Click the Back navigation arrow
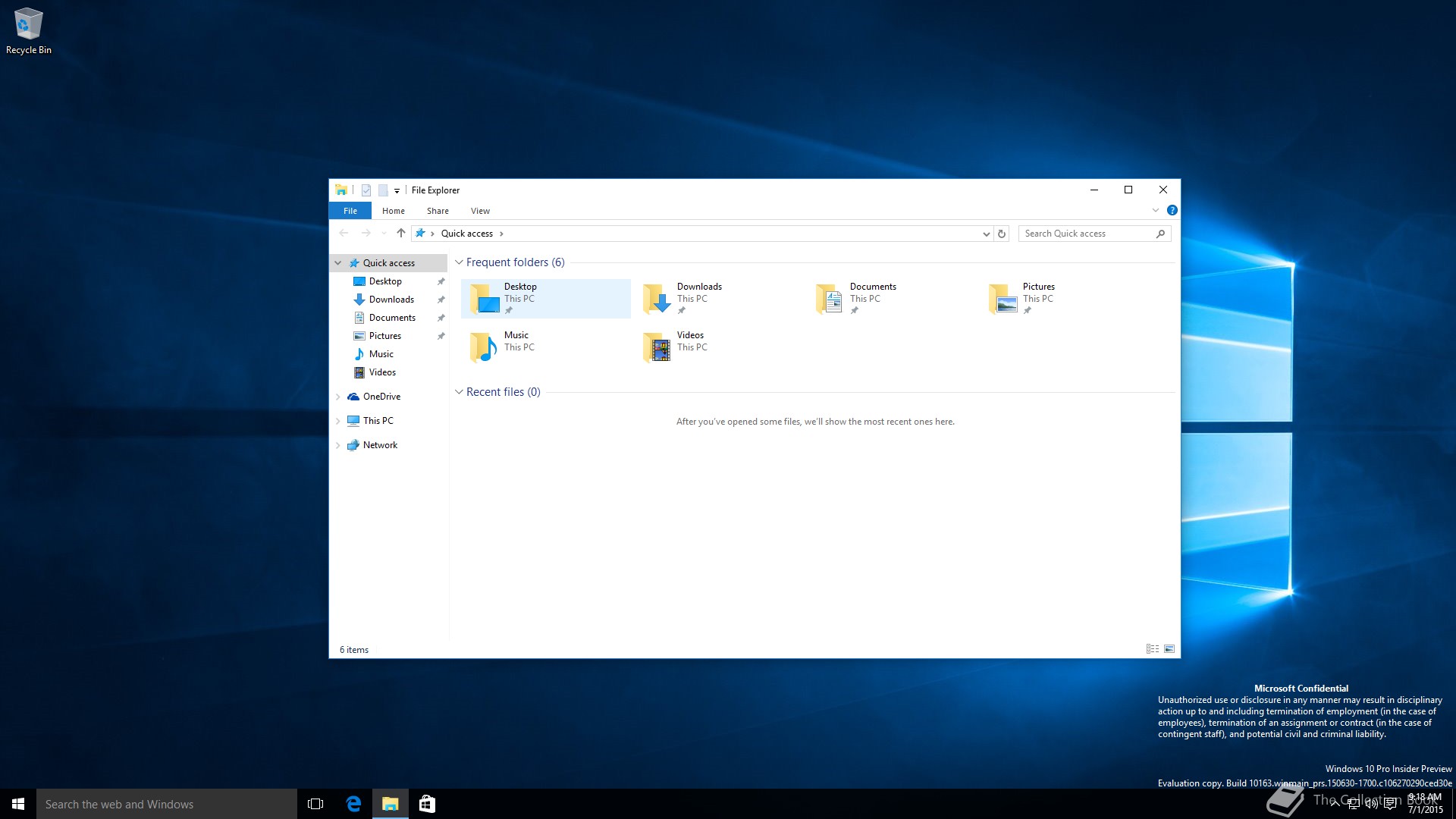Viewport: 1456px width, 819px height. click(344, 234)
